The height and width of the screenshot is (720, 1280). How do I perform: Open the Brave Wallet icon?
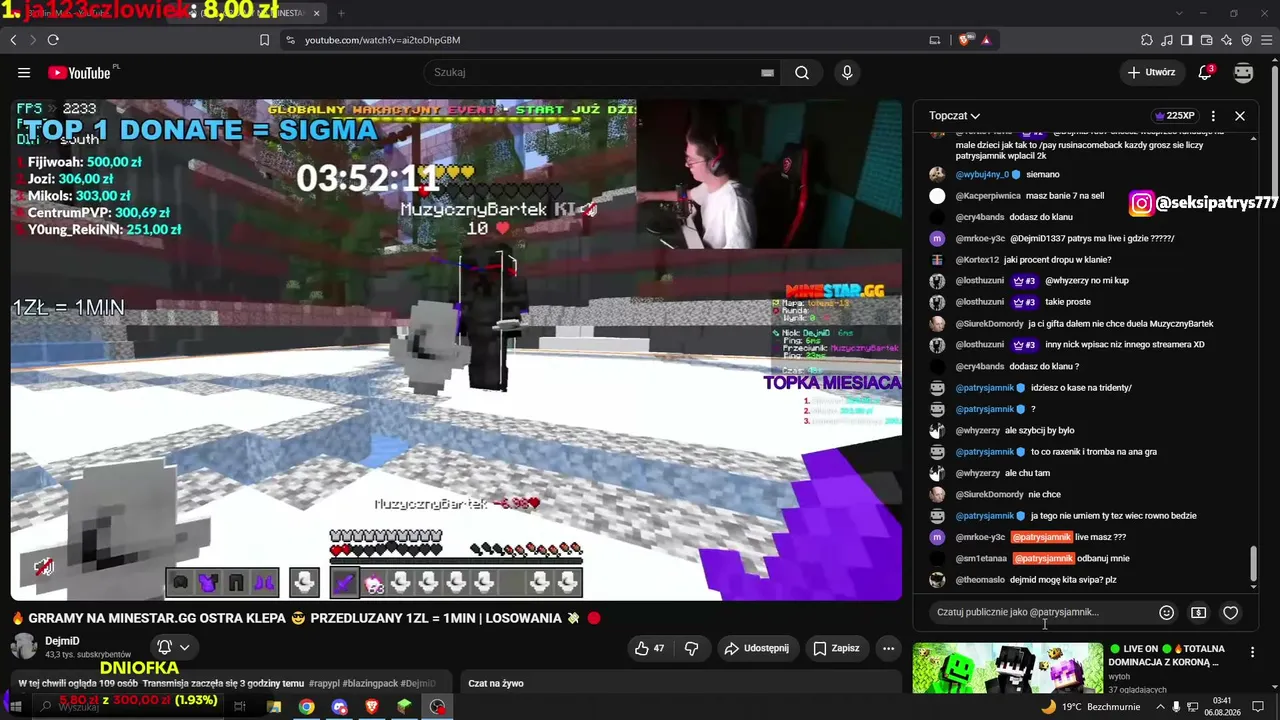click(1207, 40)
